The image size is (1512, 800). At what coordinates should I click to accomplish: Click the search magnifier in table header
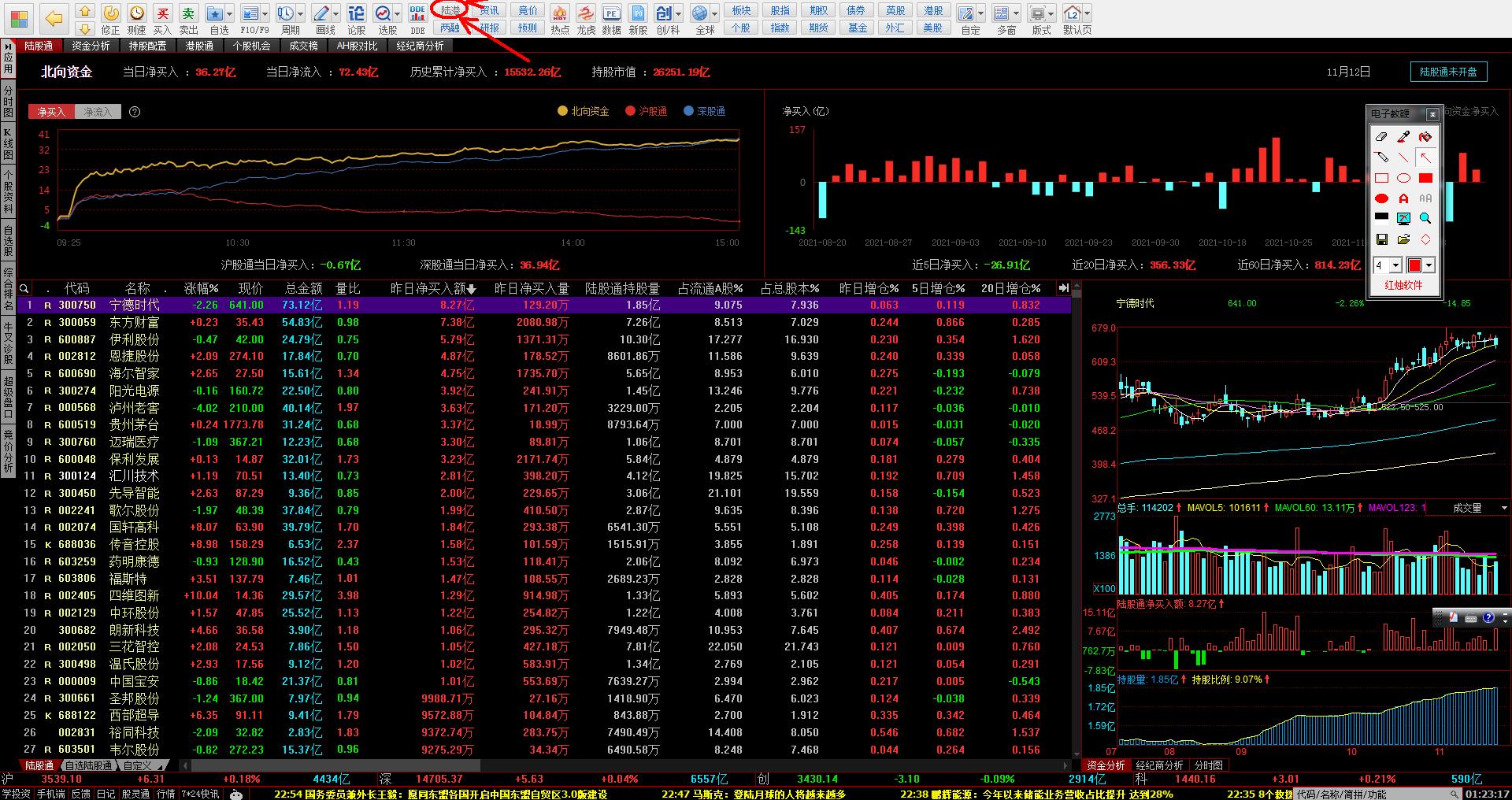coord(24,289)
